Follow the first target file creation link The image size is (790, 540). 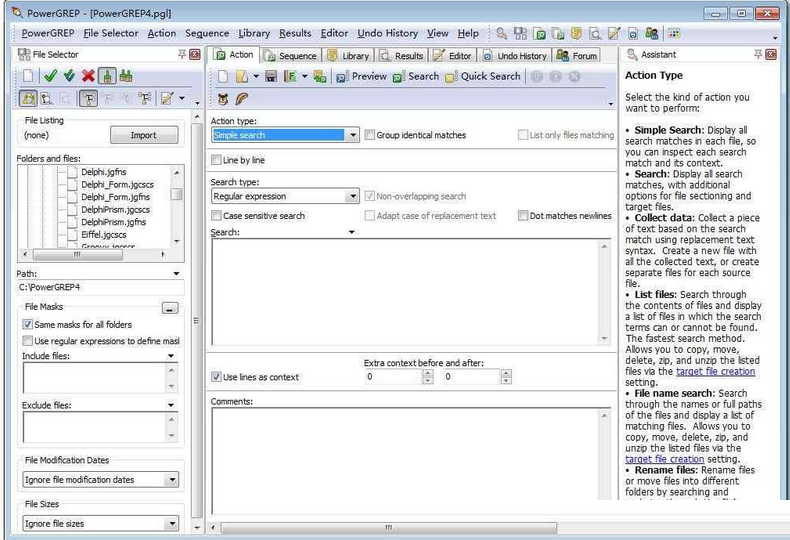click(715, 371)
